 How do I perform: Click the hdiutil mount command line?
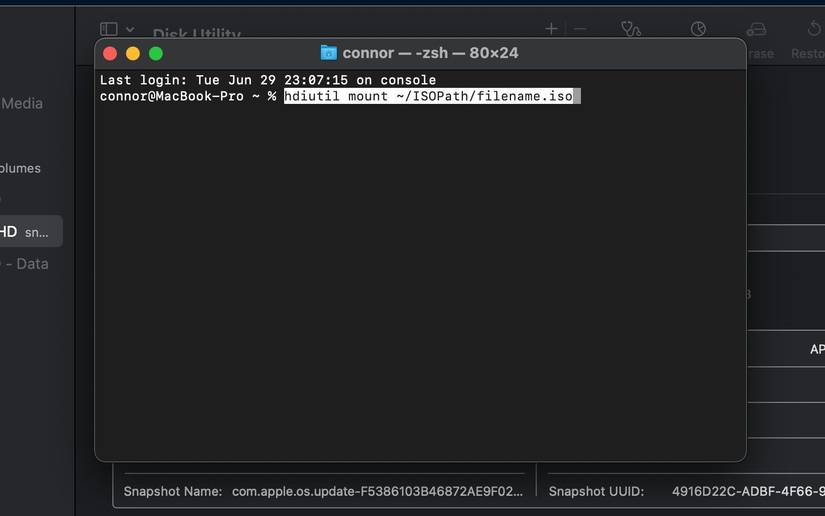pyautogui.click(x=428, y=96)
